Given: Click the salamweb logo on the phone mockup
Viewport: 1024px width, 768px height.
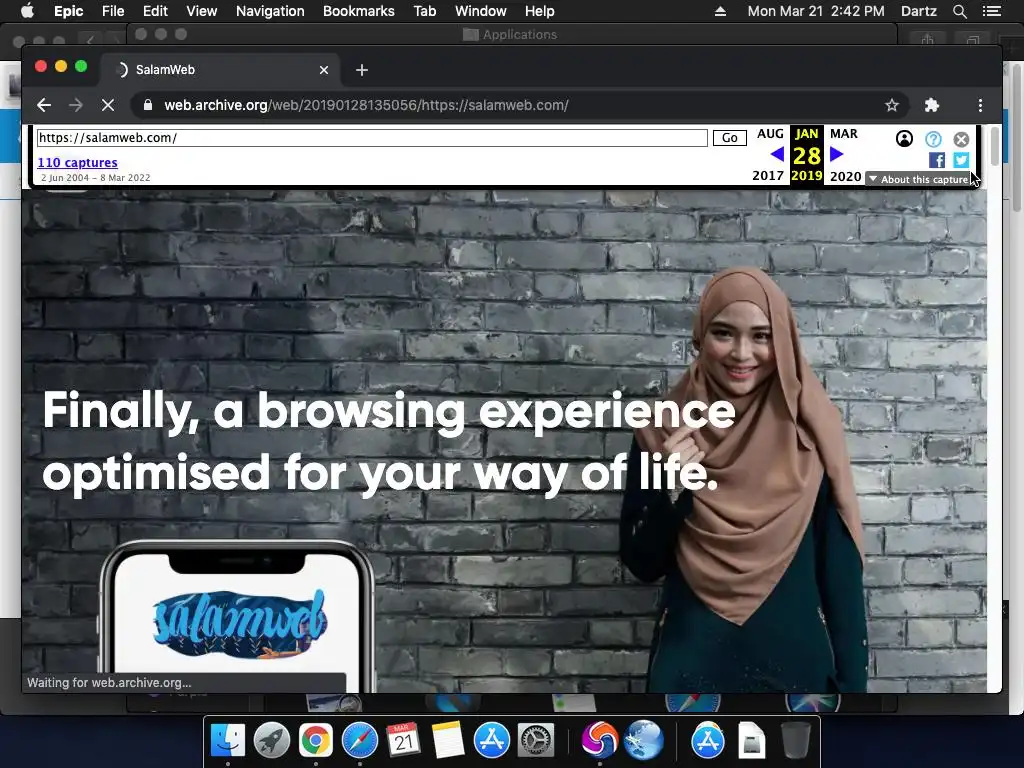Looking at the screenshot, I should [239, 624].
